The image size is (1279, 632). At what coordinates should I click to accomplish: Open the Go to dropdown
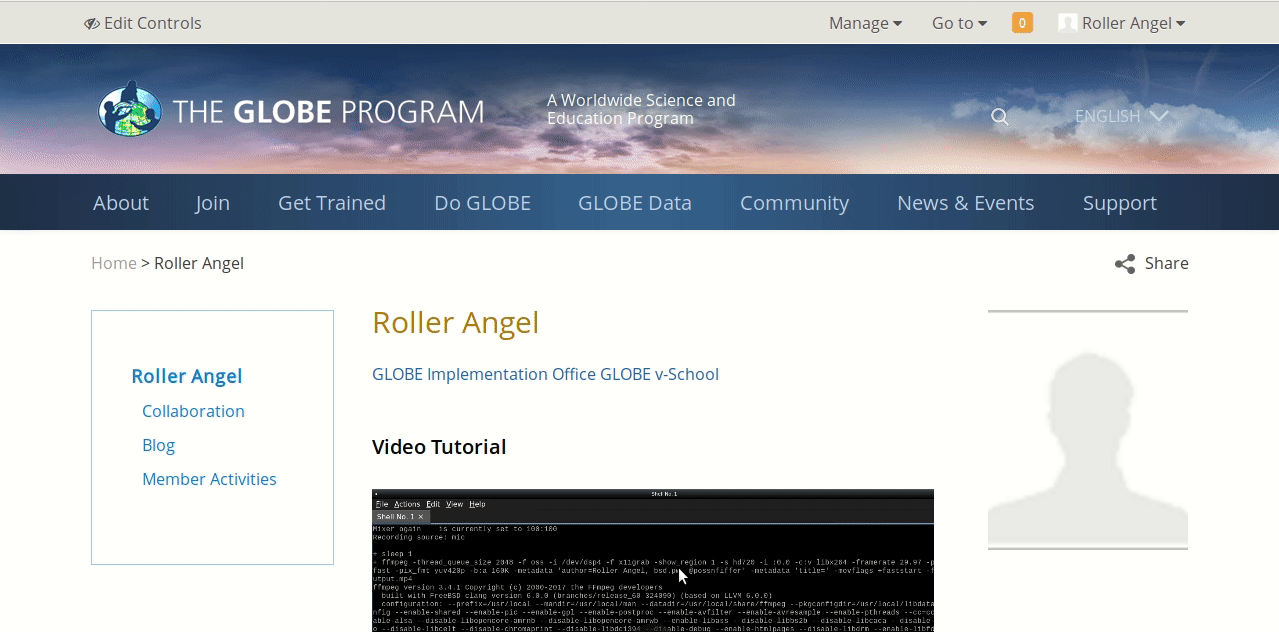coord(959,23)
